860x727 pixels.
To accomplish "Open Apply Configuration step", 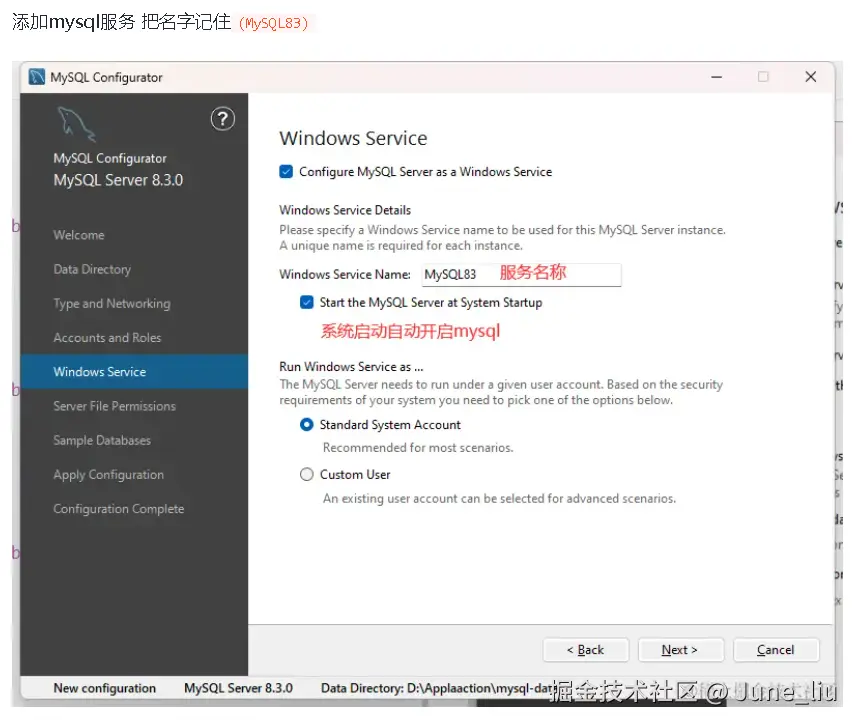I will point(109,475).
